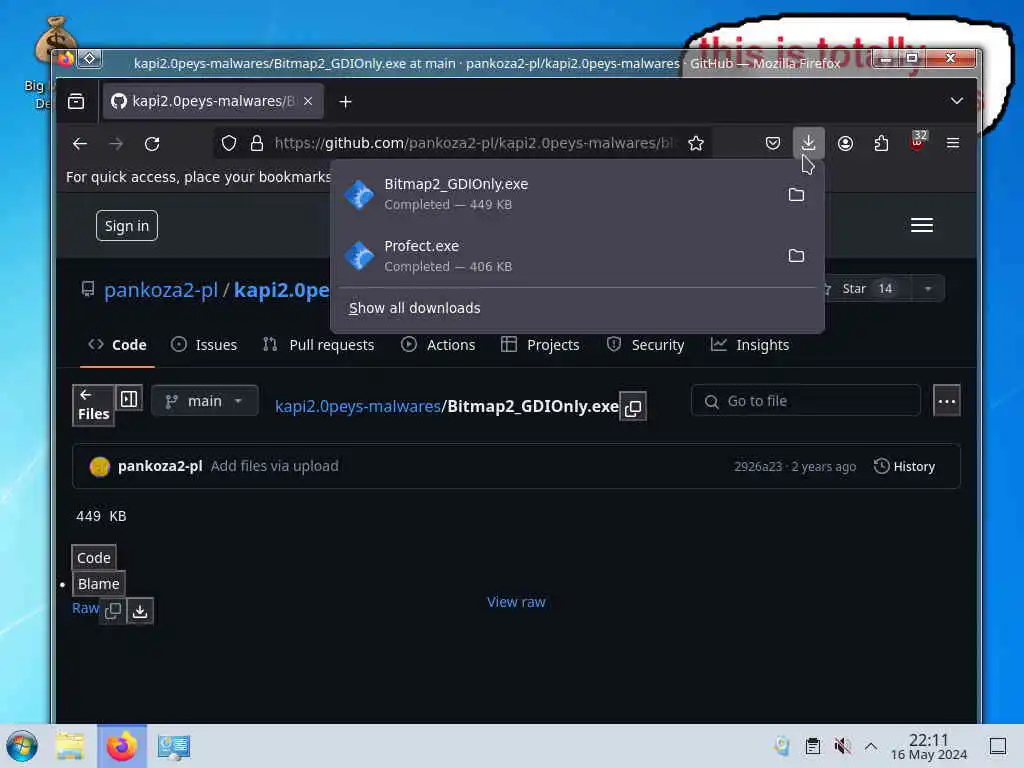Open the Windows Start orb
Viewport: 1024px width, 768px height.
22,746
